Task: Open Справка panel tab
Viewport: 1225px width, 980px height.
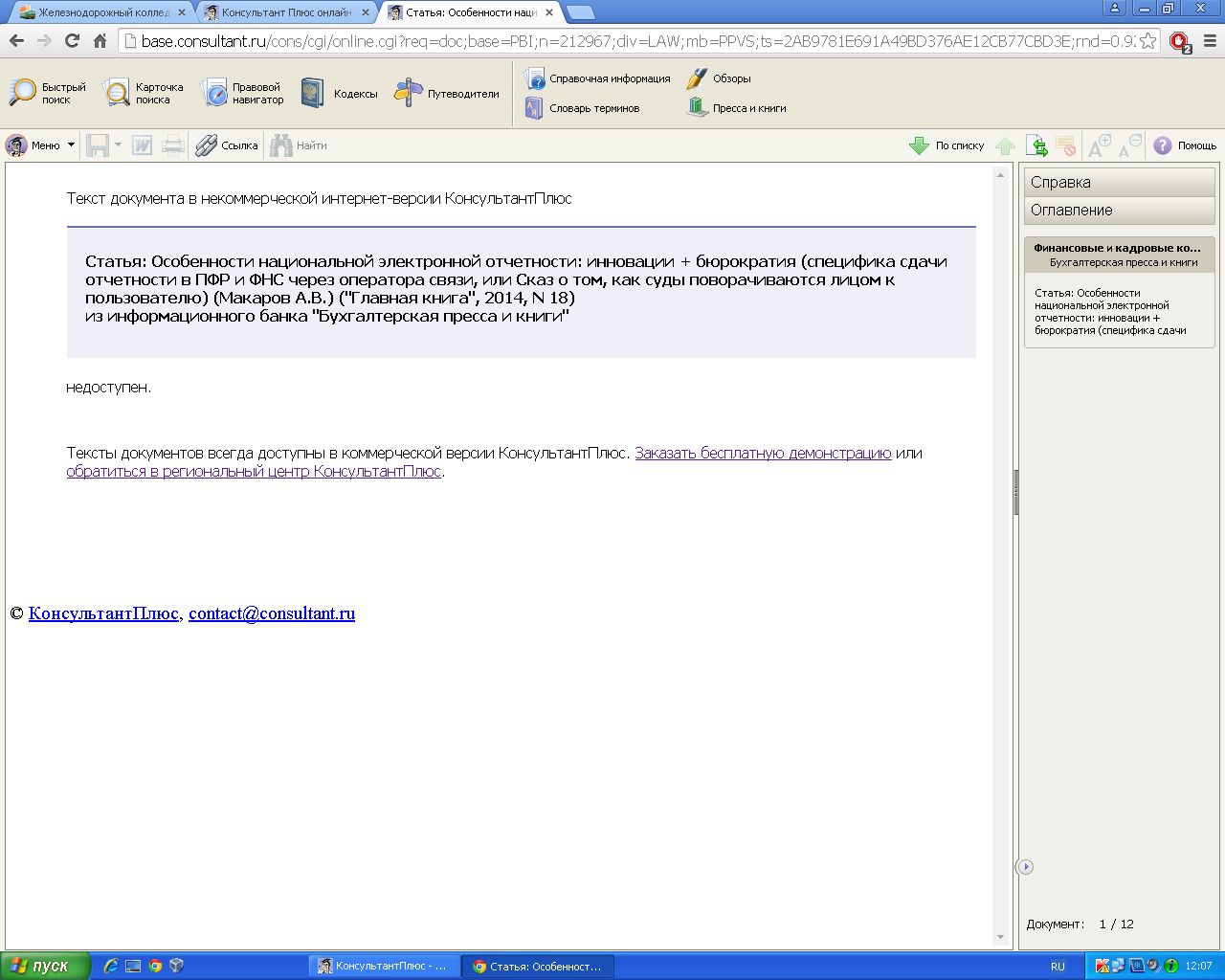Action: pyautogui.click(x=1119, y=182)
